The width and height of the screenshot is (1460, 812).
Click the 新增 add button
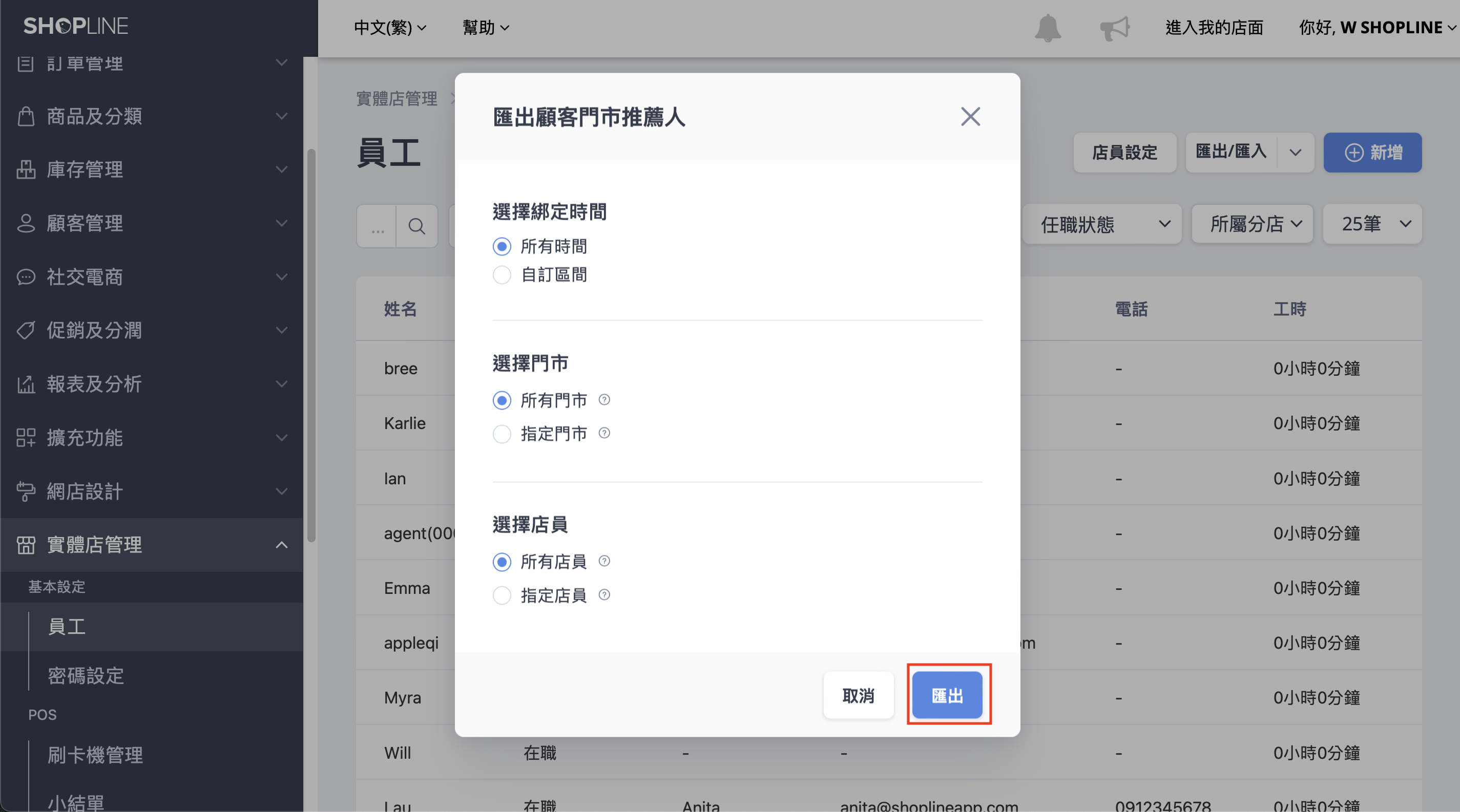click(1372, 153)
